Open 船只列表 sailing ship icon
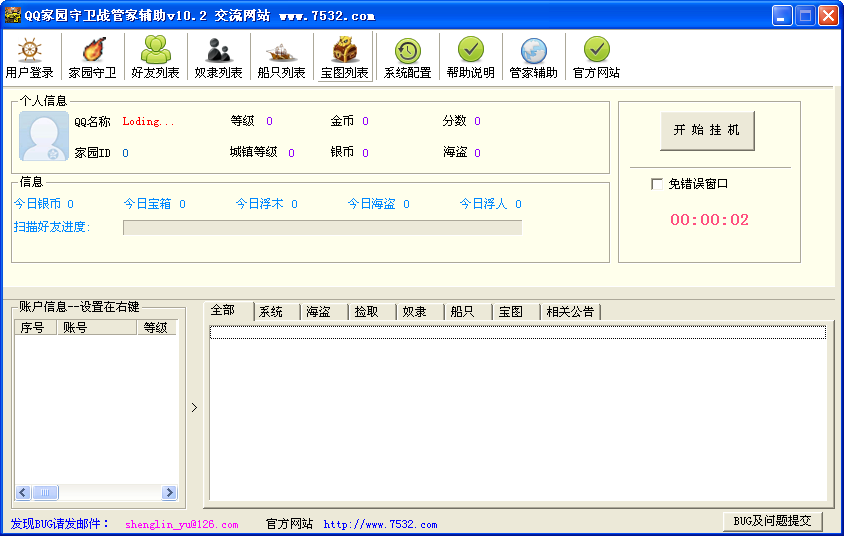 pos(282,52)
